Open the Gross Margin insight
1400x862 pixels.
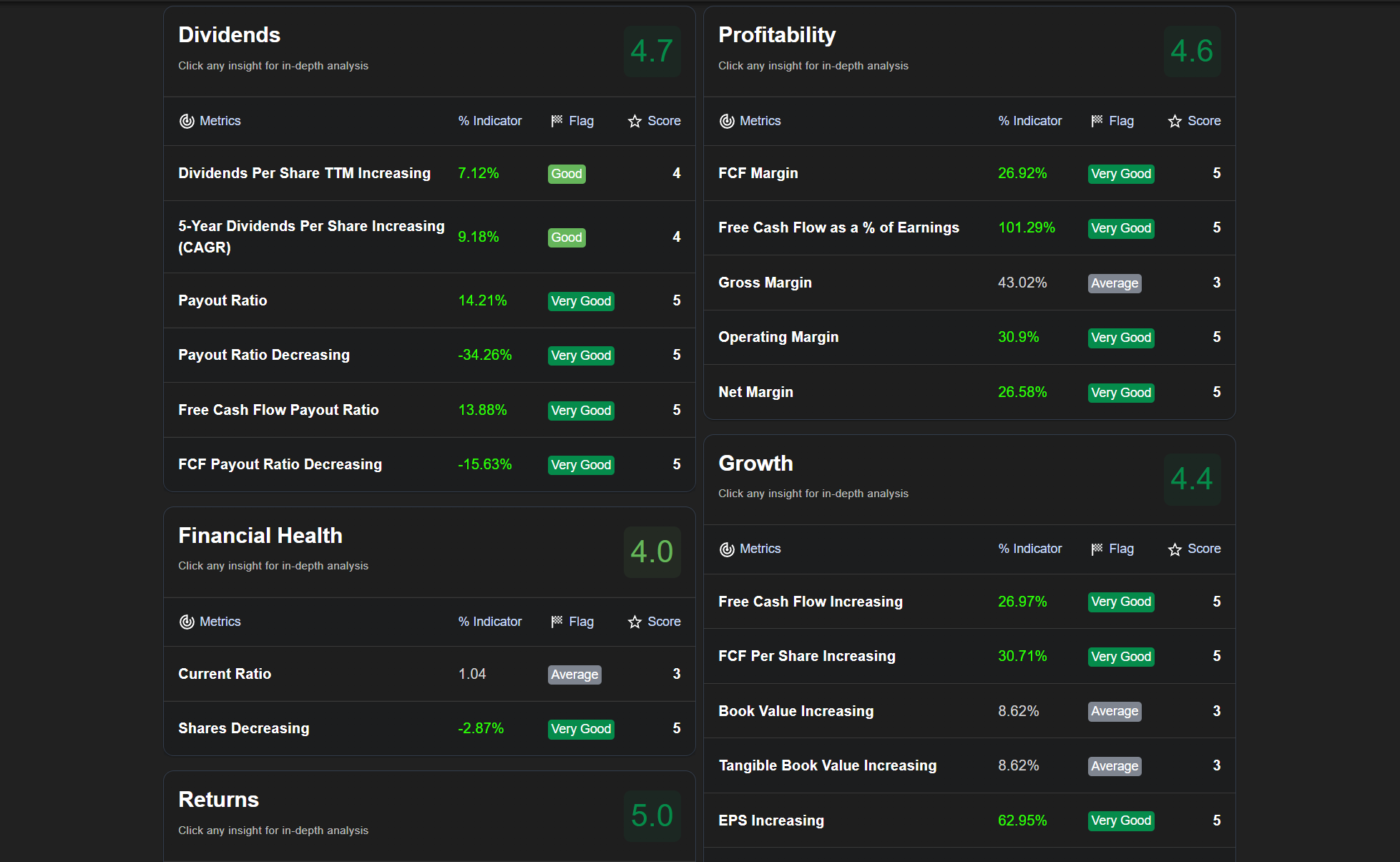(x=969, y=283)
